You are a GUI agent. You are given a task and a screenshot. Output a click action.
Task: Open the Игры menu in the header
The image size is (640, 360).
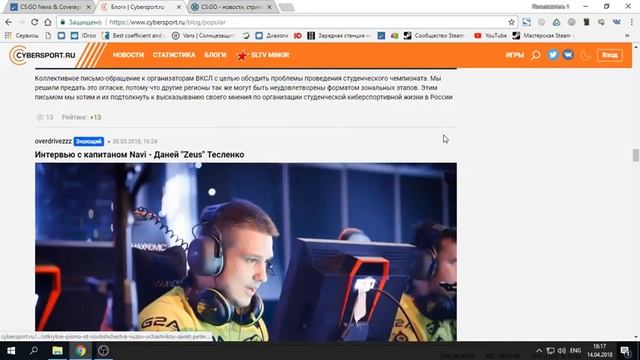tap(515, 55)
